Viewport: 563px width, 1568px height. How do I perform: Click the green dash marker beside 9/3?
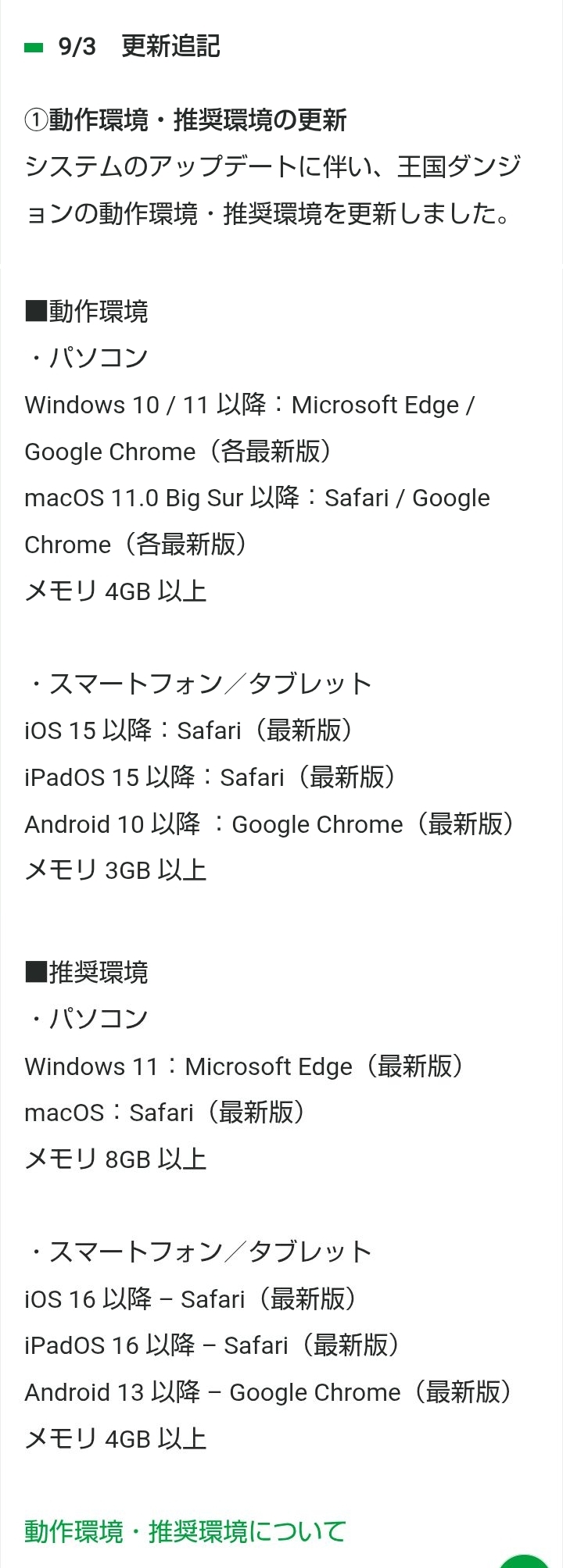[x=34, y=48]
